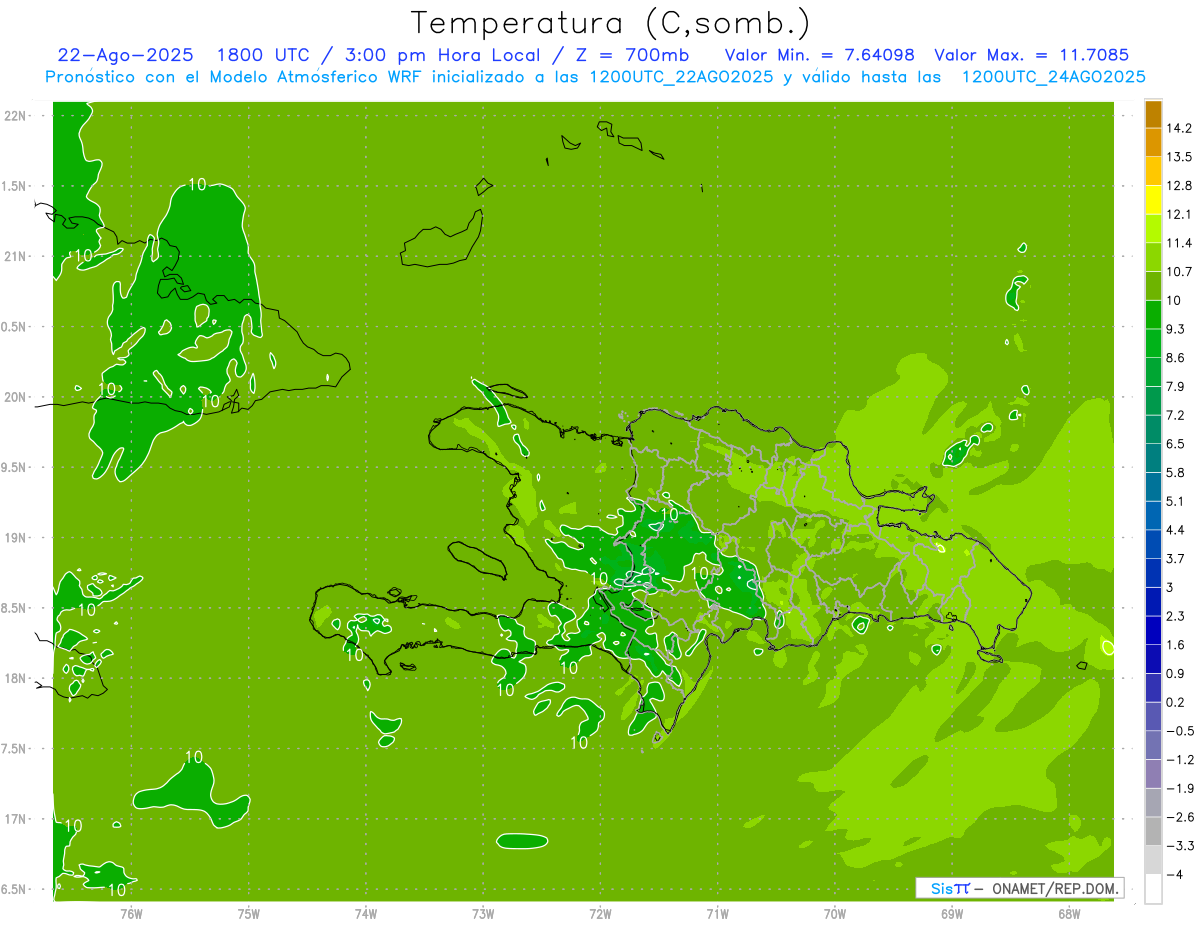
Task: Click the "75W" longitude axis label
Action: [x=249, y=914]
